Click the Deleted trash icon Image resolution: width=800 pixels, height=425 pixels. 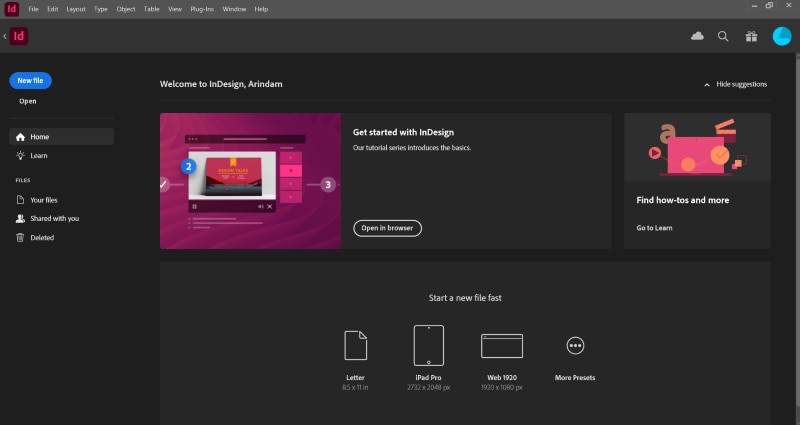pyautogui.click(x=20, y=237)
